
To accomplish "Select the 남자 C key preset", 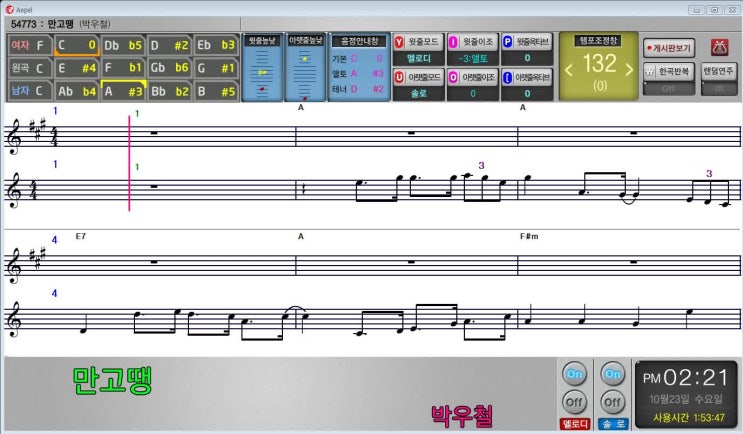I will coord(28,91).
